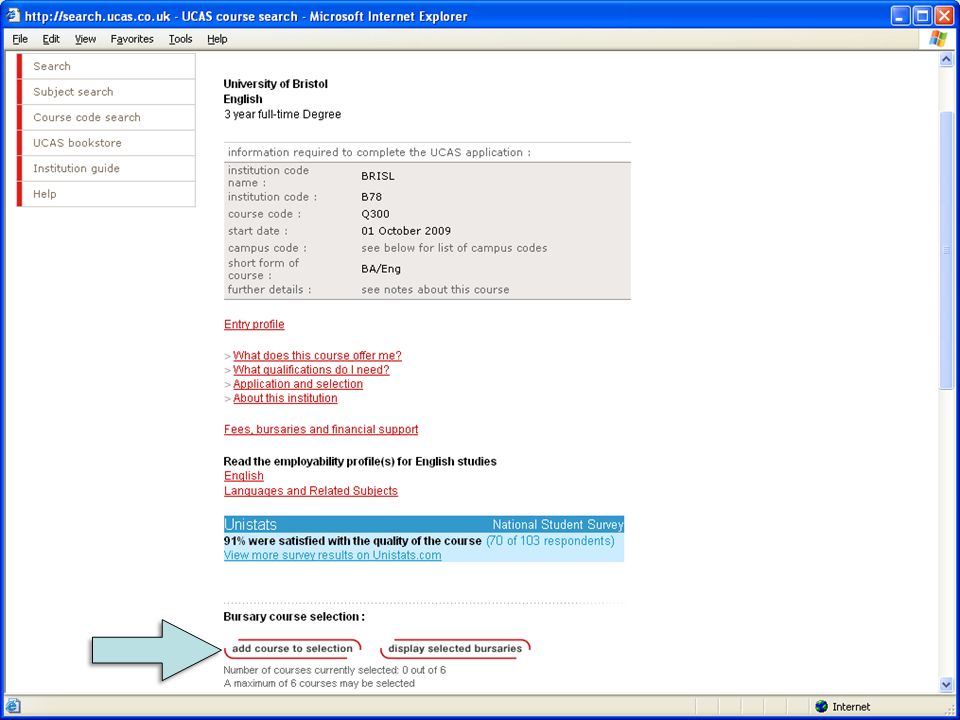Select '(70 of 103 respondents)' text
Viewport: 960px width, 720px height.
550,541
